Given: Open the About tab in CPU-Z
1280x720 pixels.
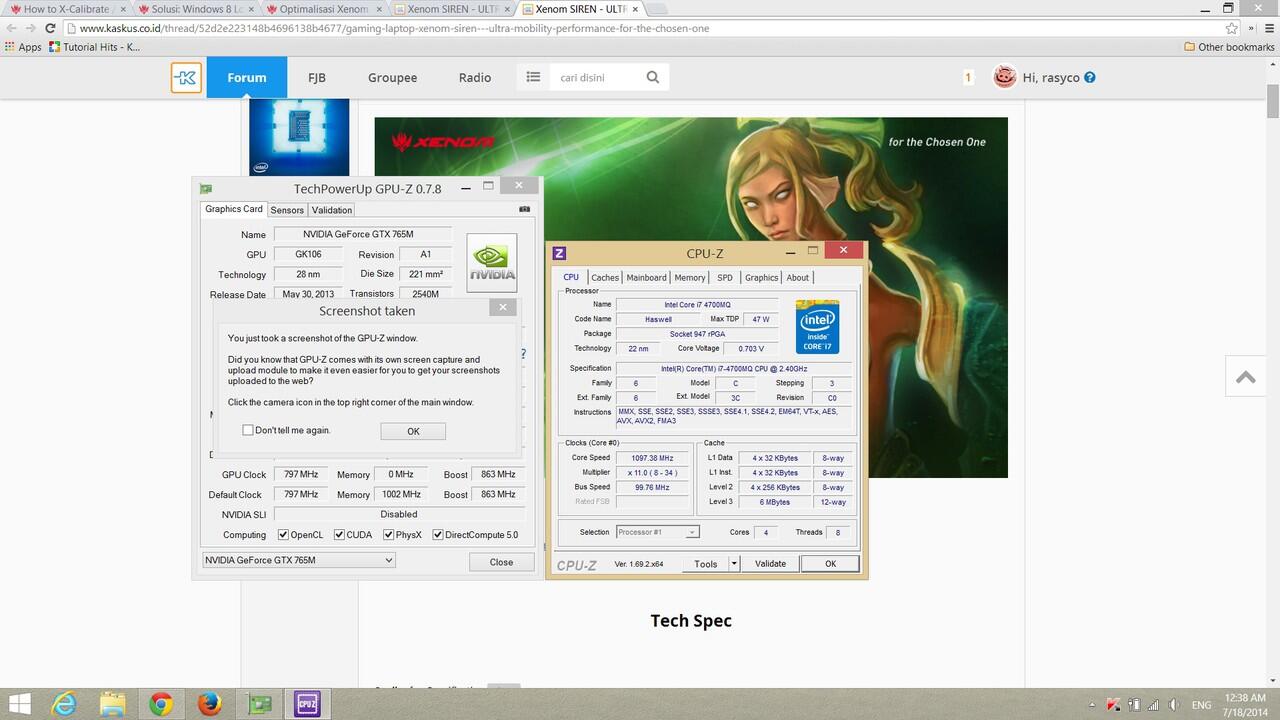Looking at the screenshot, I should pyautogui.click(x=798, y=278).
